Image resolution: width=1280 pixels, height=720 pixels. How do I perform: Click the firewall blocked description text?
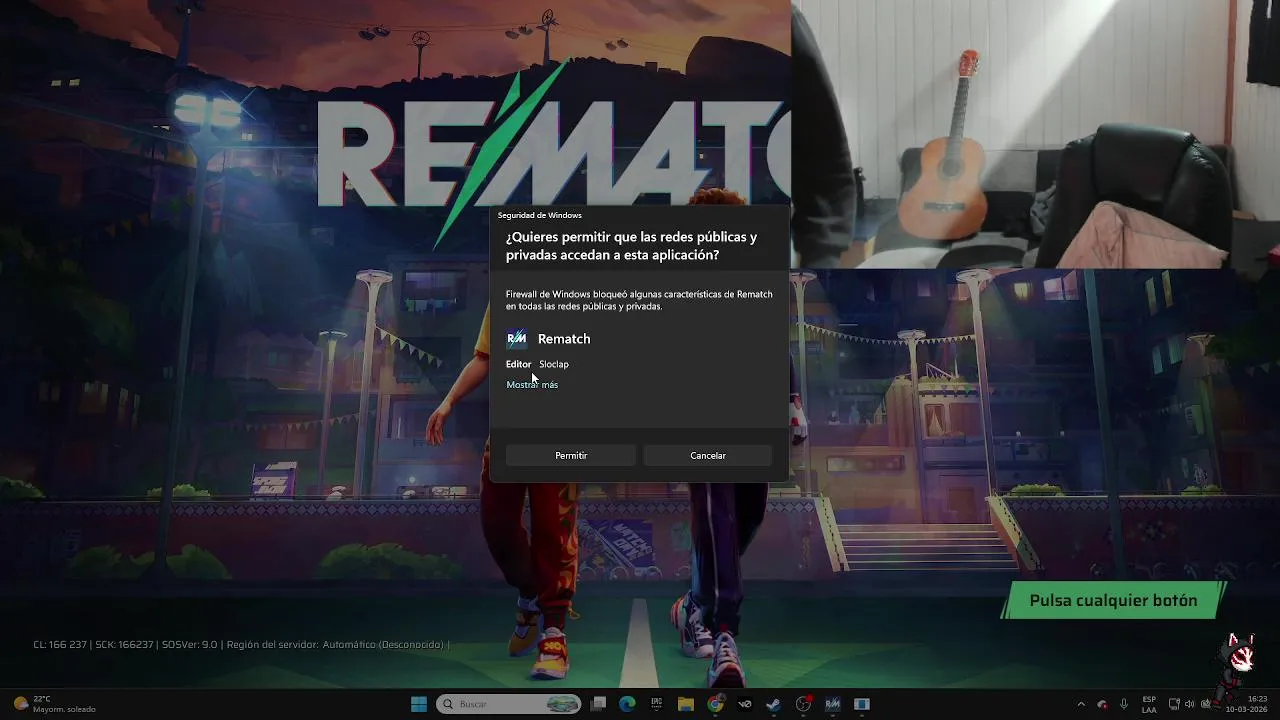pos(639,300)
